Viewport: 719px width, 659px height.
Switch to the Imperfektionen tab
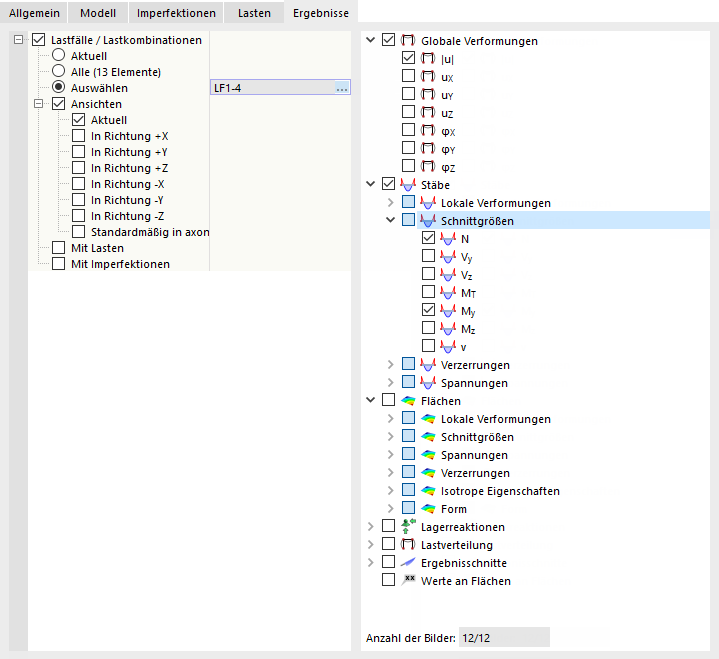click(x=176, y=13)
